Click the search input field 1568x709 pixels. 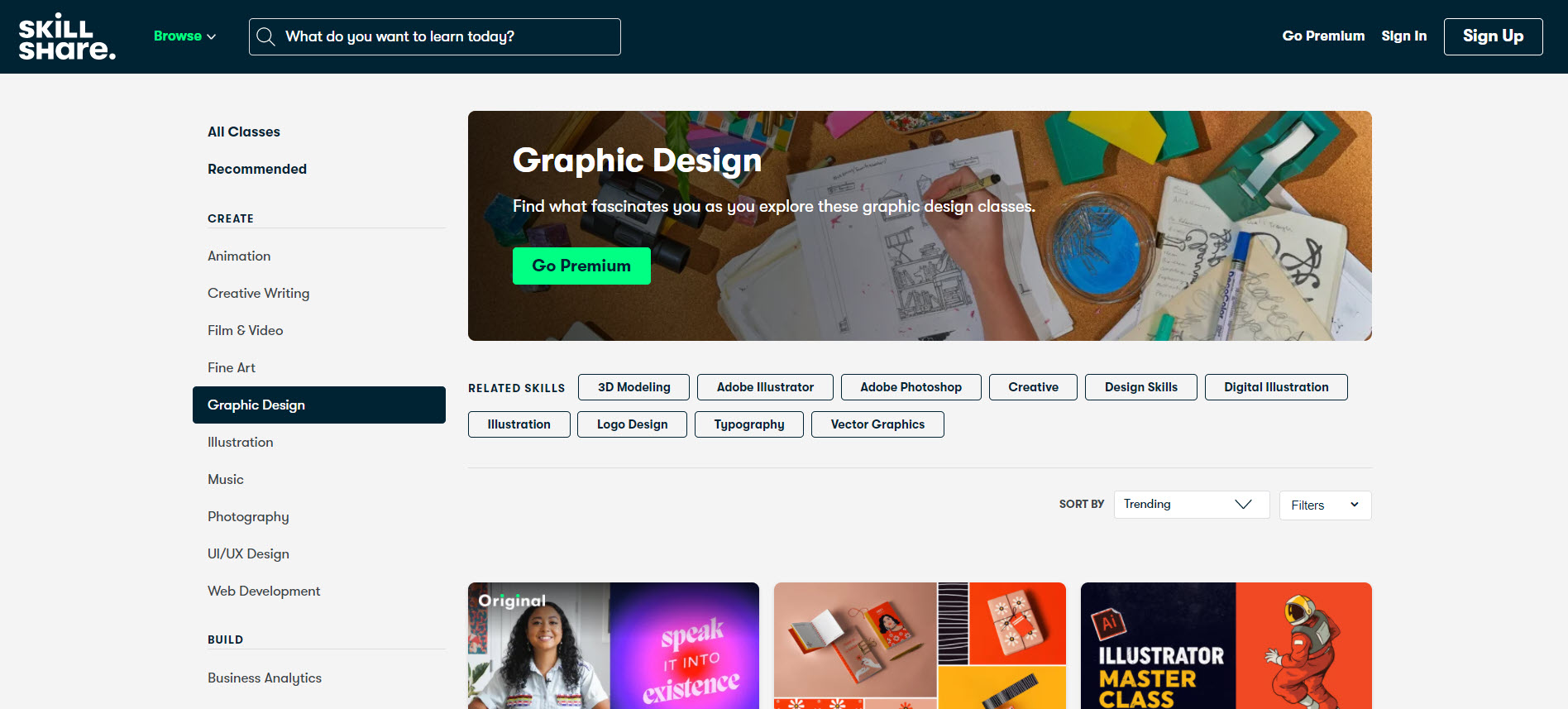pos(435,36)
